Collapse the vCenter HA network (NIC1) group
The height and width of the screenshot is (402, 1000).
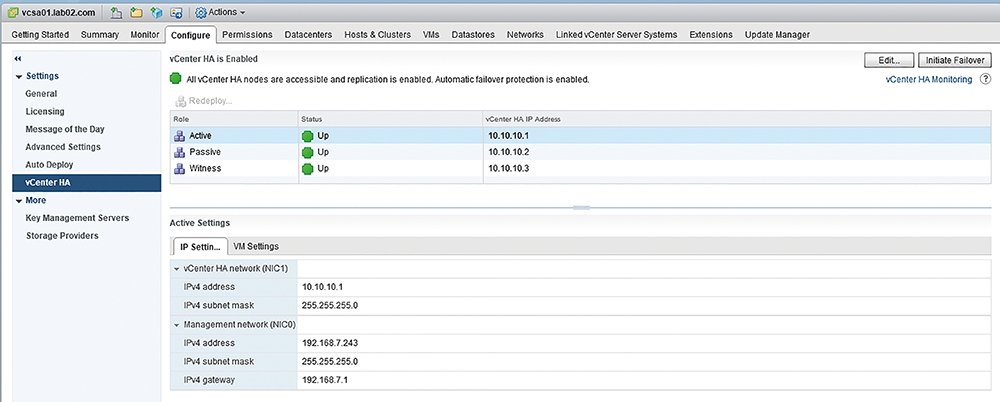(177, 269)
